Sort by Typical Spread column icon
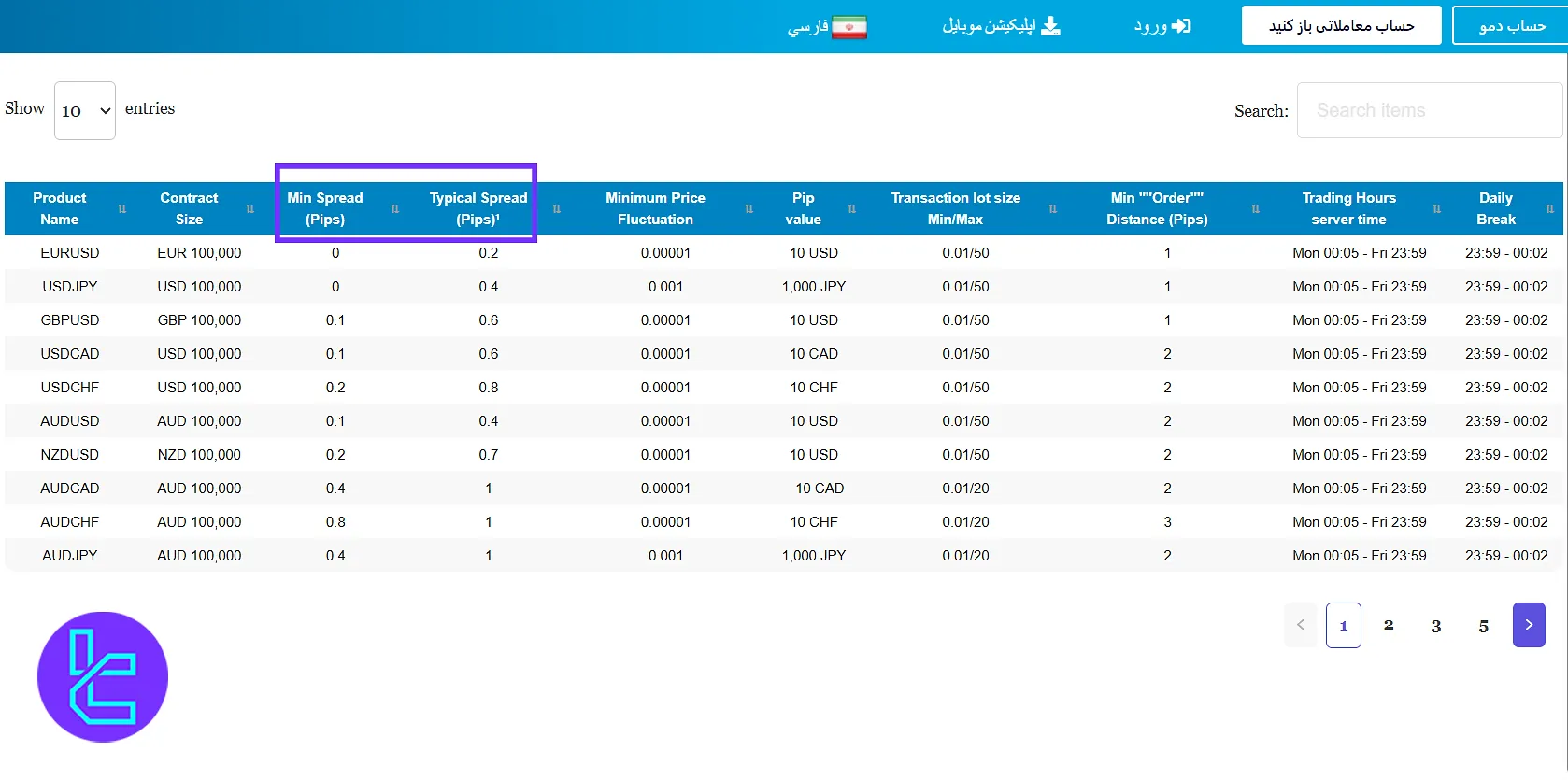The height and width of the screenshot is (780, 1568). tap(556, 209)
